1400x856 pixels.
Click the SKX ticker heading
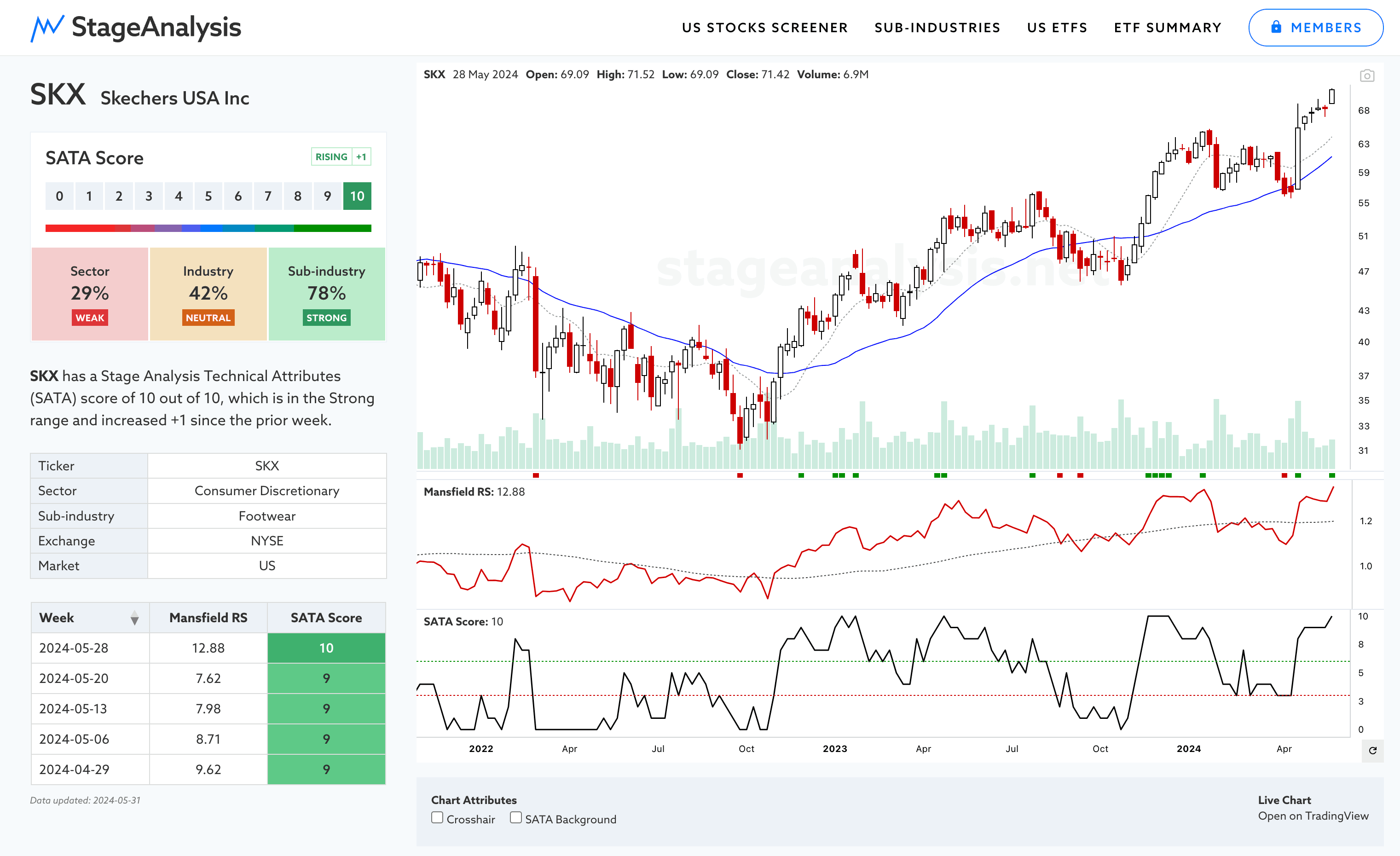(x=58, y=94)
